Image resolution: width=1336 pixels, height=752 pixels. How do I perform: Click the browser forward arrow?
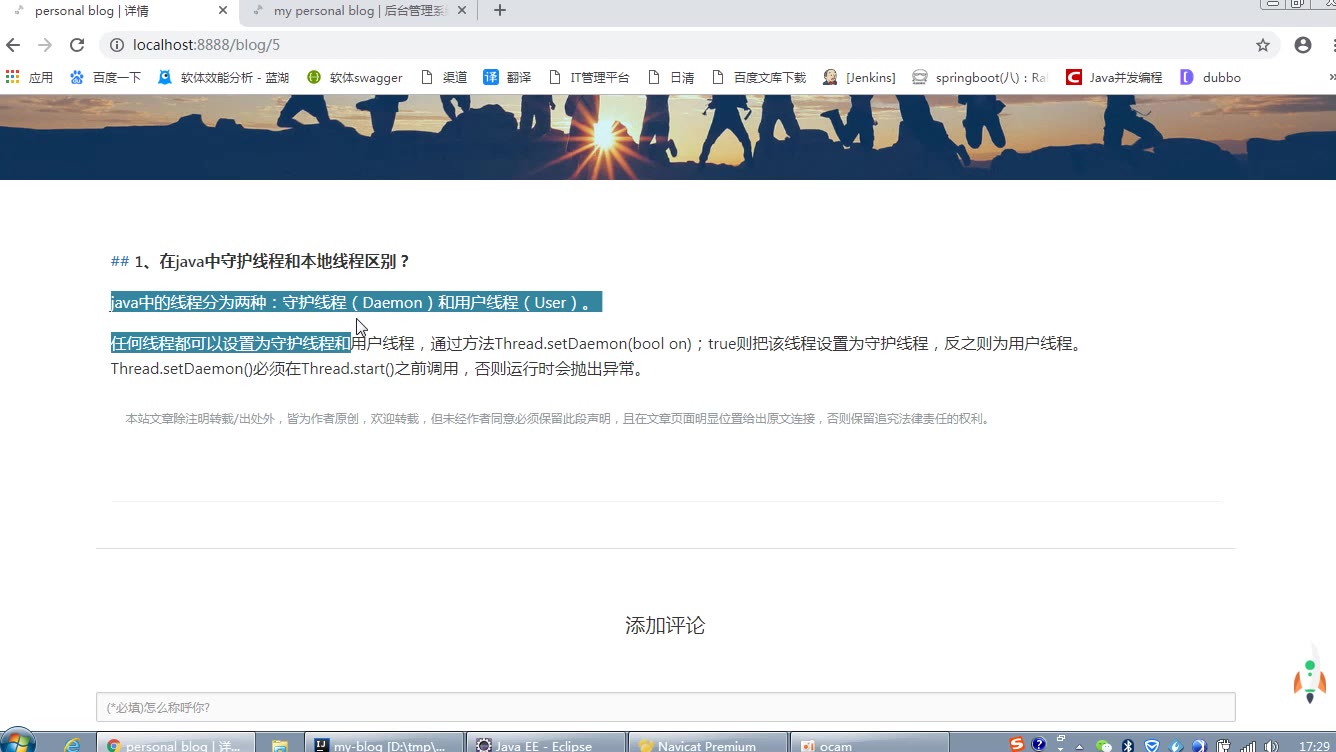[45, 45]
